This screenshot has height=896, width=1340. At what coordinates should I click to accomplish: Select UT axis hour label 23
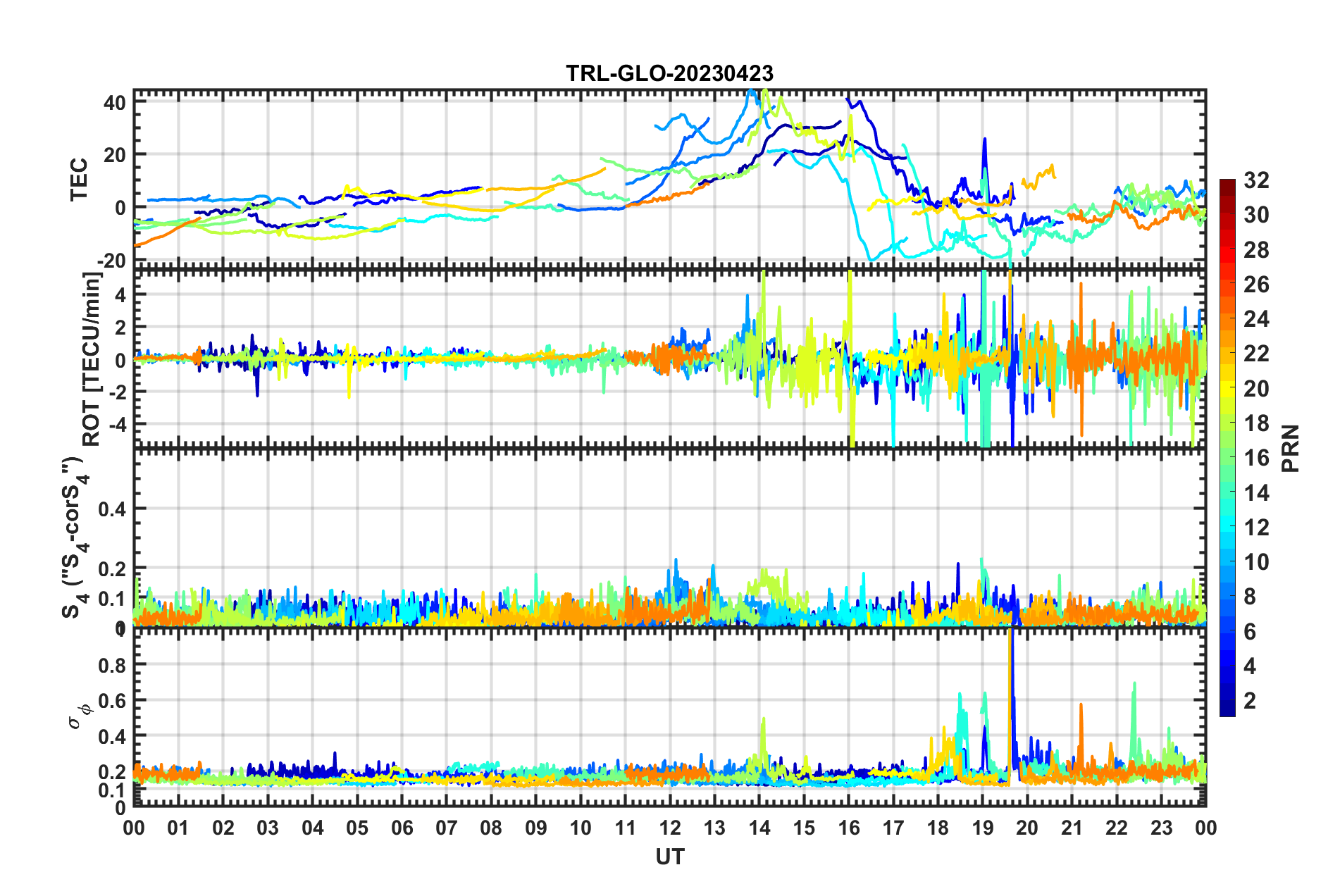tap(1161, 828)
